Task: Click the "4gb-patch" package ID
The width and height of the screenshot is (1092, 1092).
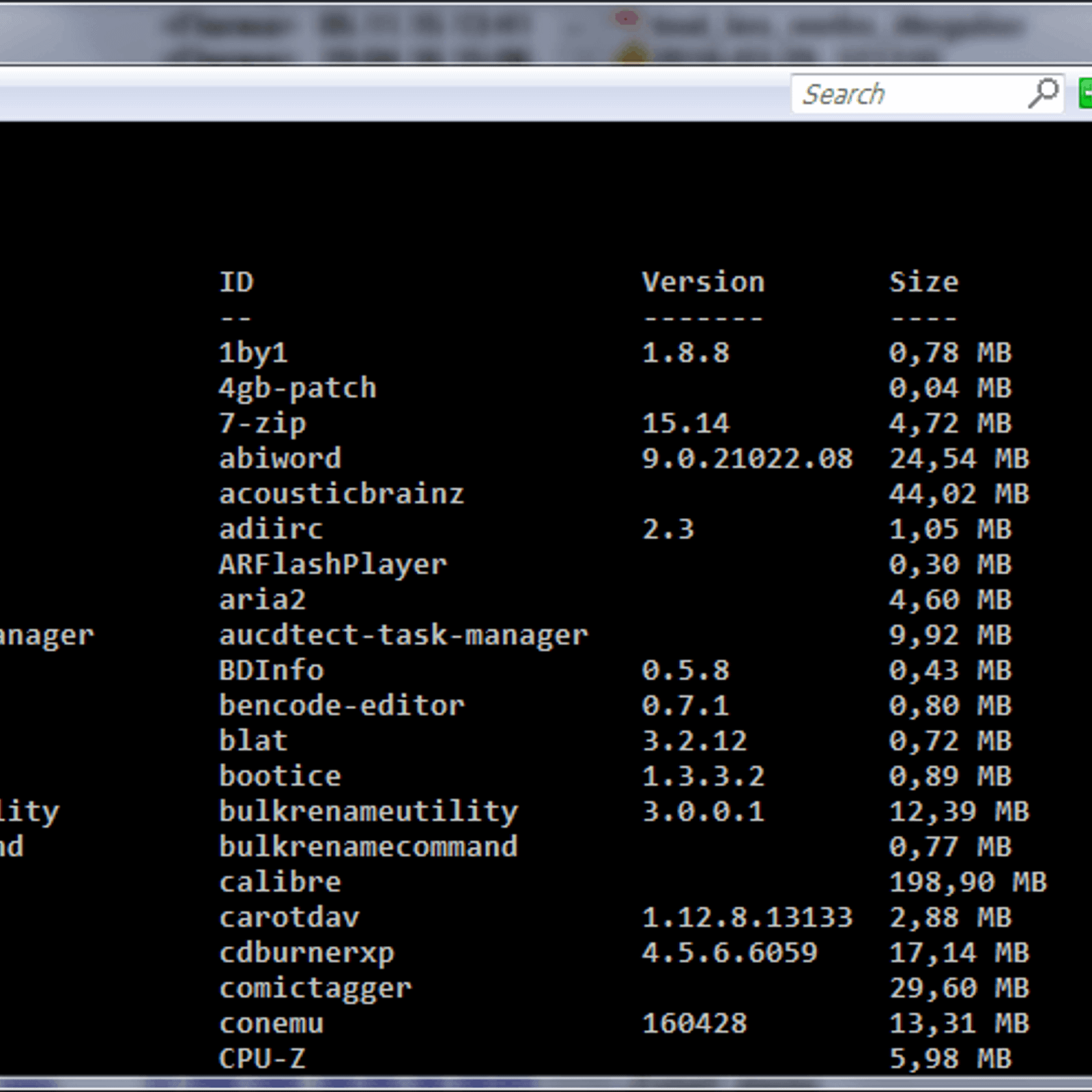Action: (298, 388)
